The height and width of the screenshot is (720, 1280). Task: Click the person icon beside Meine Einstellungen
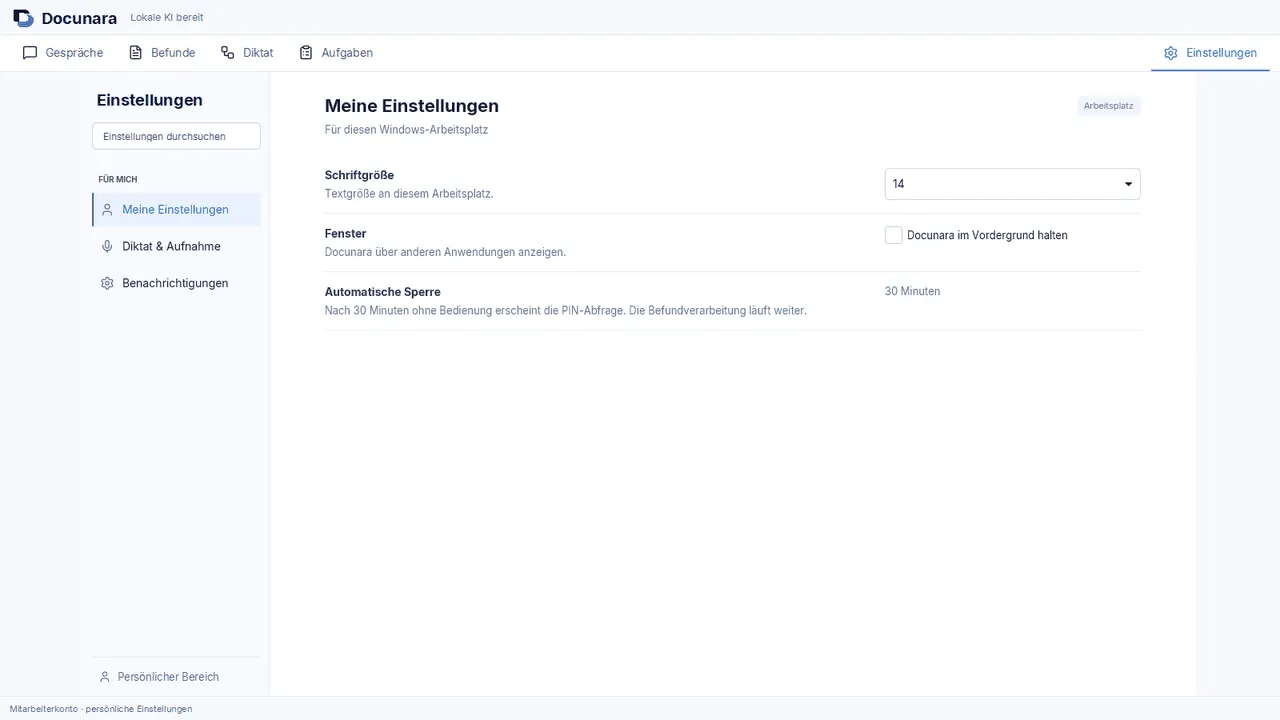click(107, 210)
